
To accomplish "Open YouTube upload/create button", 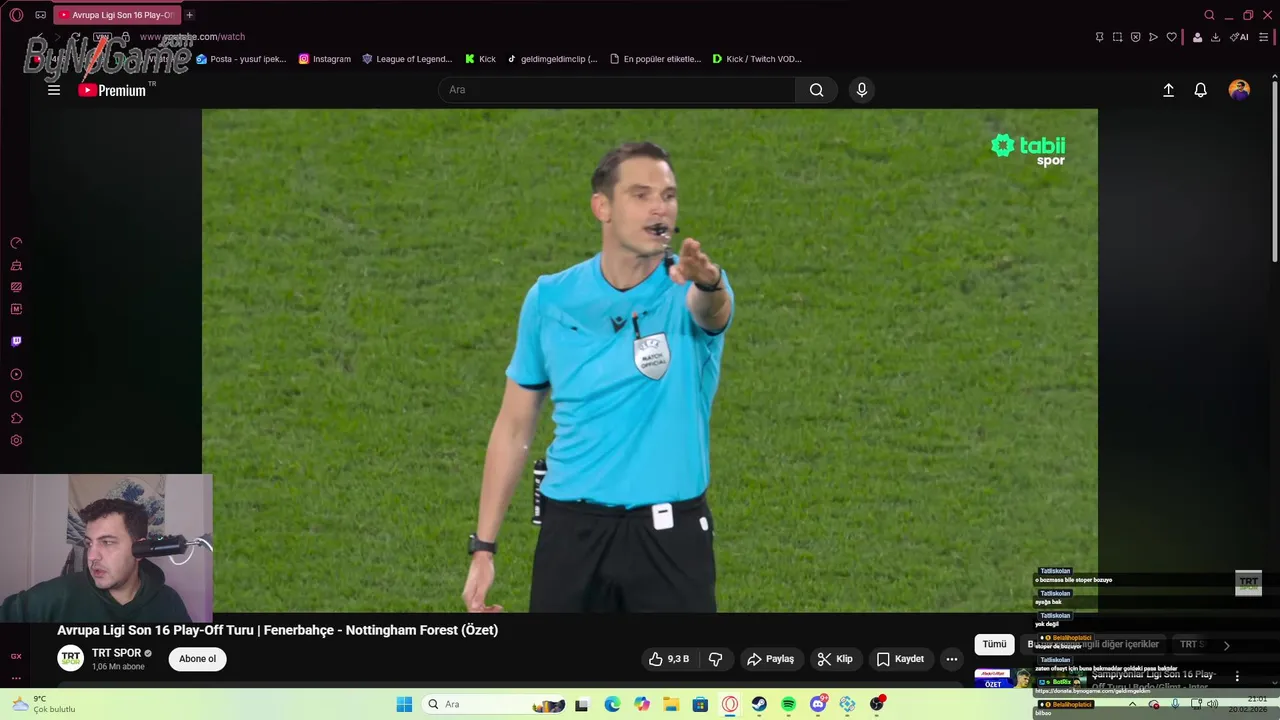I will pos(1168,90).
